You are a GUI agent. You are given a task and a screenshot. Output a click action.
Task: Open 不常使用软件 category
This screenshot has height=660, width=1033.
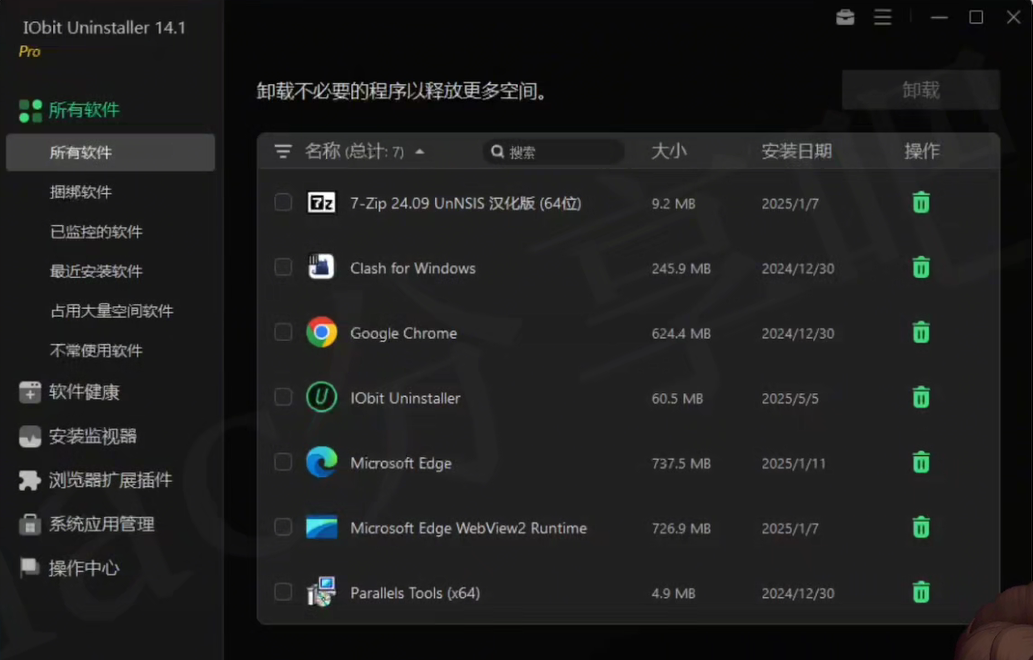click(x=96, y=350)
